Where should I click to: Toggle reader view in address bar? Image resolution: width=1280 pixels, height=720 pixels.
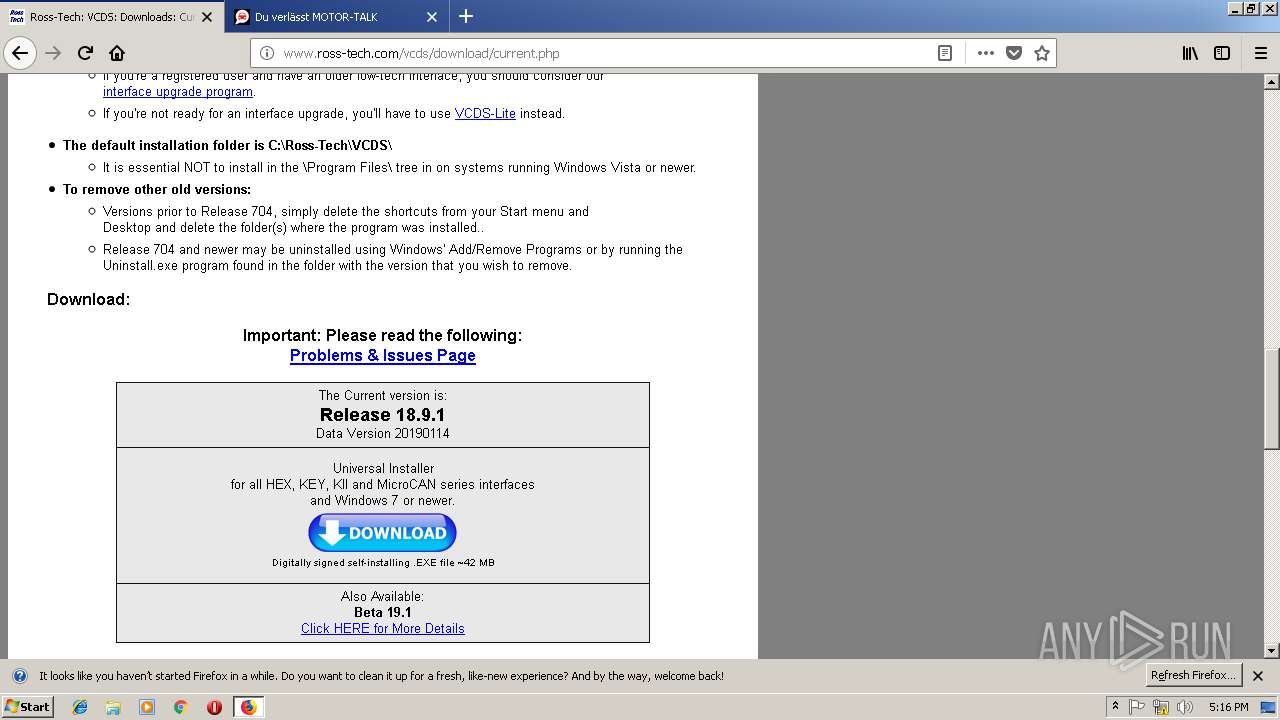pos(944,53)
